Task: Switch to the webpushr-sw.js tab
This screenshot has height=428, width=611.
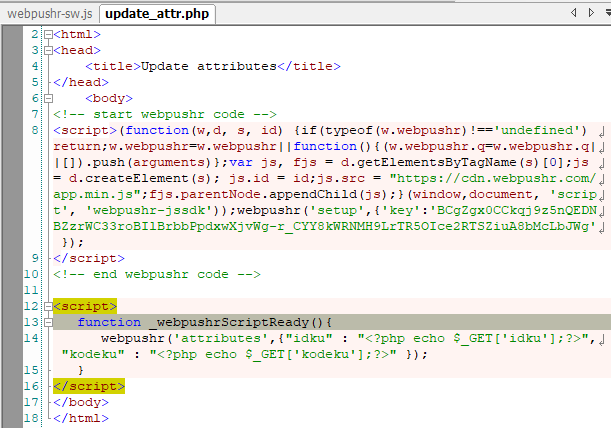Action: point(50,14)
